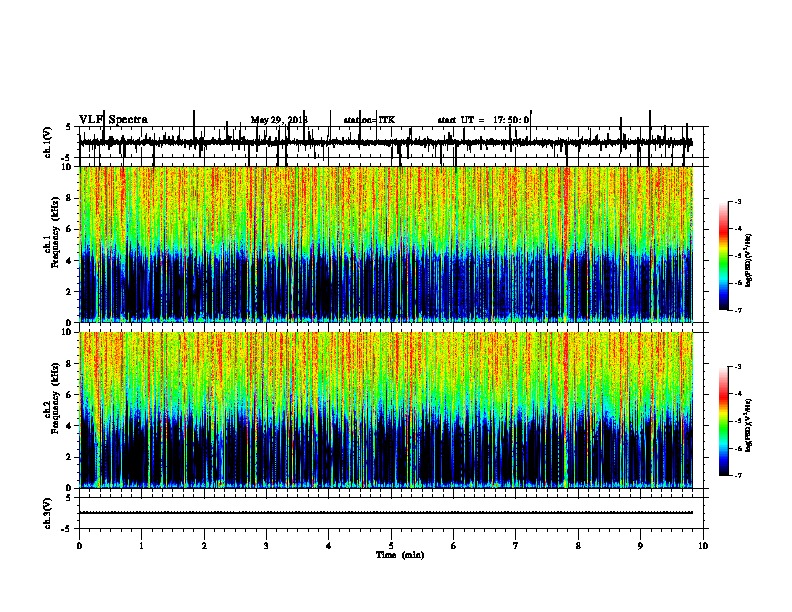Click the "1" minute tick on the time axis
The width and height of the screenshot is (792, 612).
coord(142,546)
